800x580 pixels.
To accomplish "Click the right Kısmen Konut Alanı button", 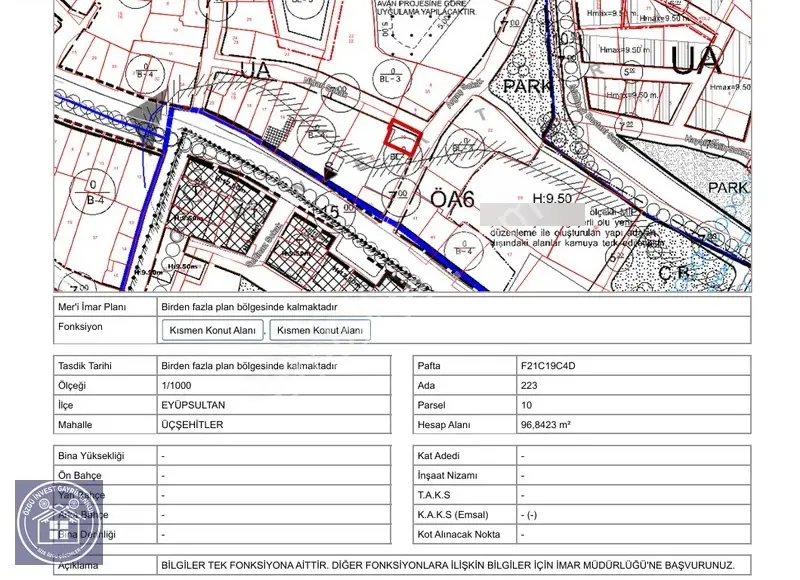I will (x=320, y=330).
